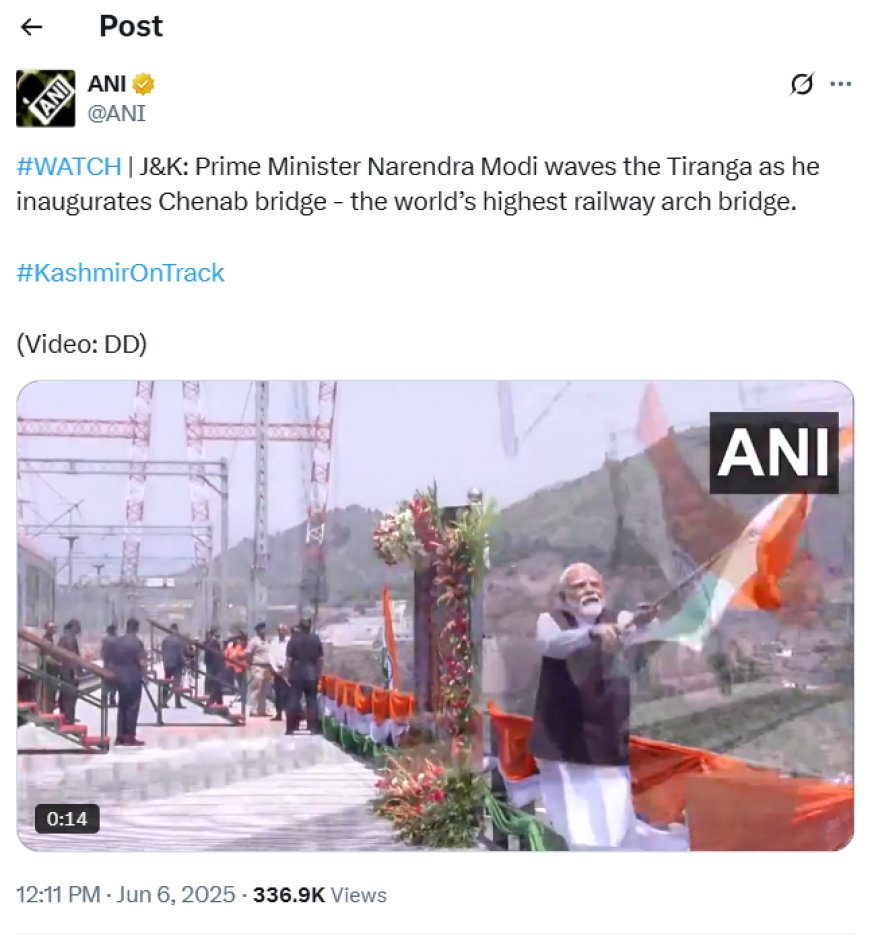The image size is (870, 944).
Task: Click the 0:14 video duration badge
Action: [x=67, y=819]
